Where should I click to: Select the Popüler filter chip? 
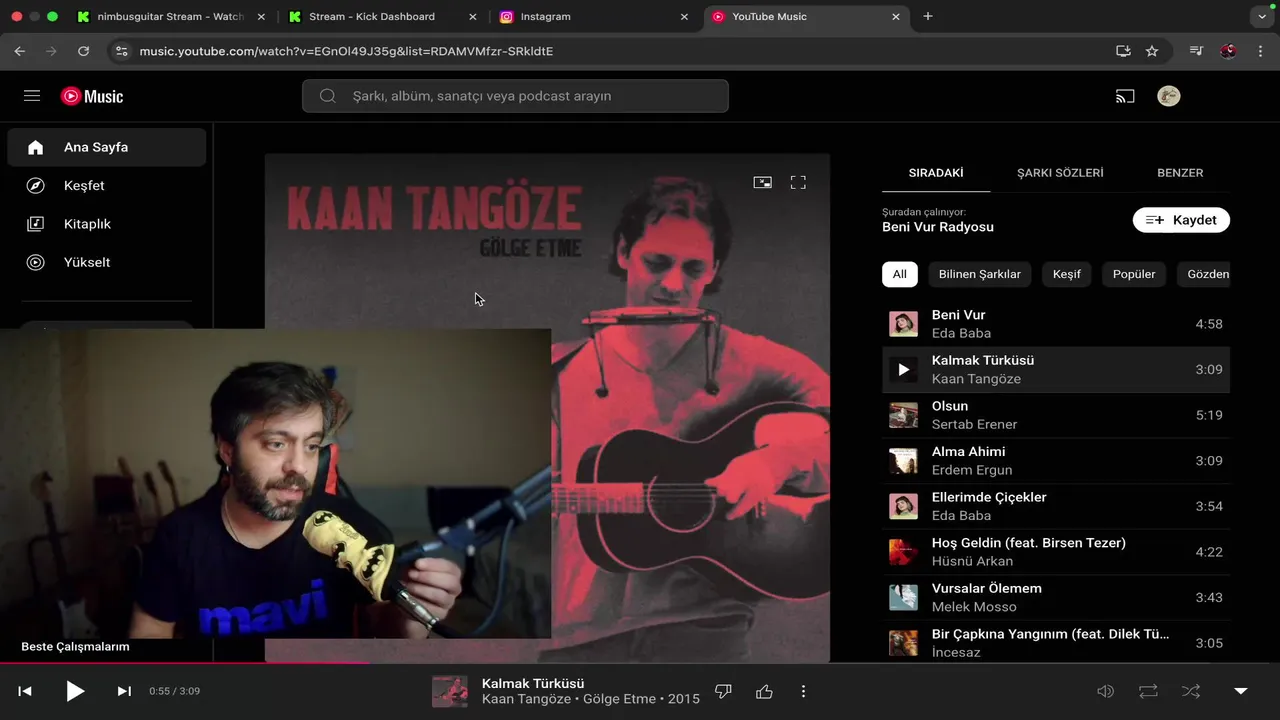click(x=1134, y=274)
